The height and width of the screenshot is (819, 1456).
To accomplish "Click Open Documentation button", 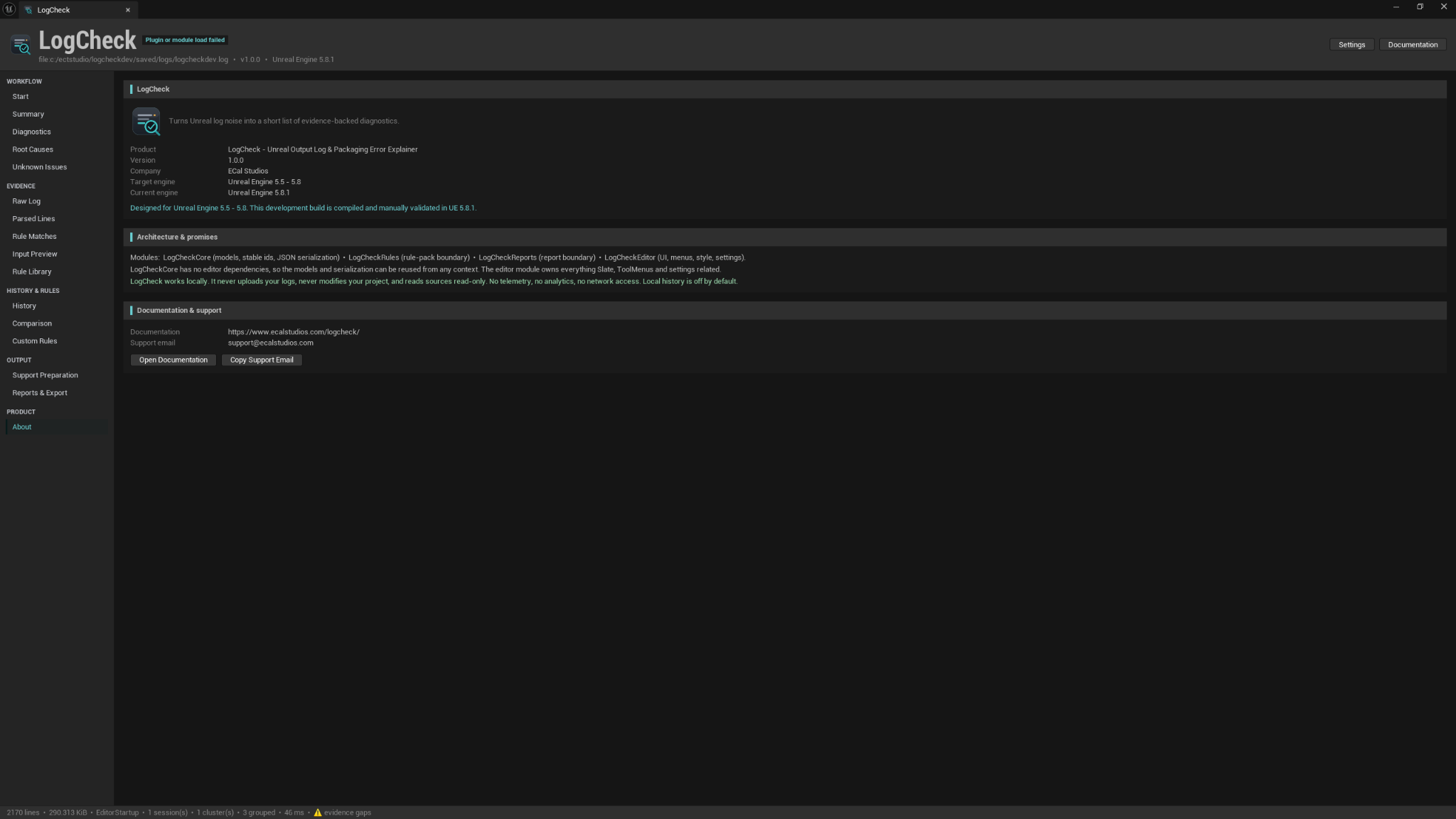I will pyautogui.click(x=173, y=360).
